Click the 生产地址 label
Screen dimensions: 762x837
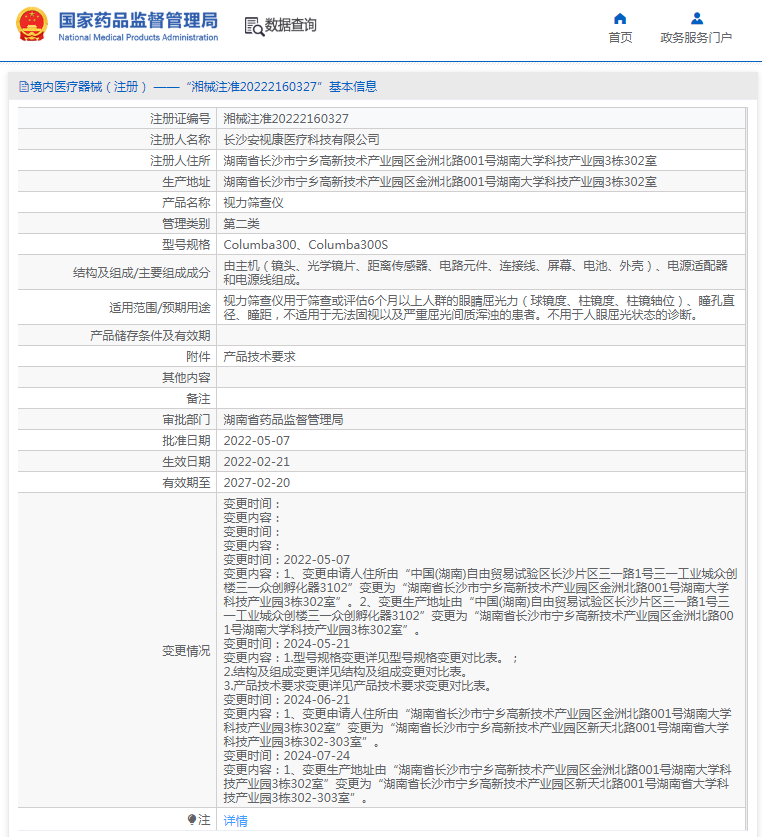pos(186,181)
